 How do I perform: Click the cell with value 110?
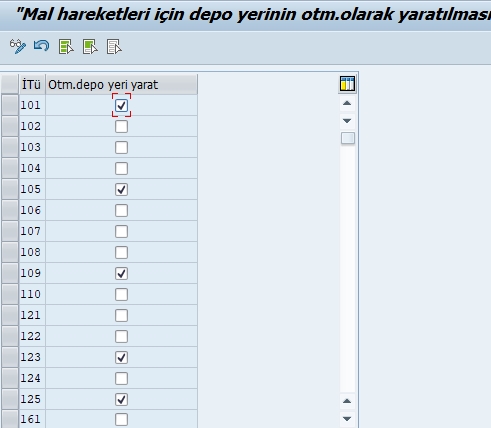point(32,294)
